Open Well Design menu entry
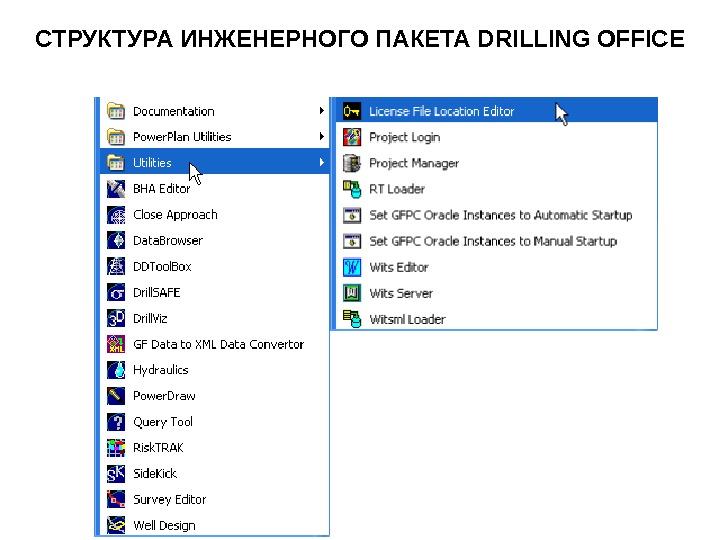This screenshot has height=540, width=720. pyautogui.click(x=214, y=525)
